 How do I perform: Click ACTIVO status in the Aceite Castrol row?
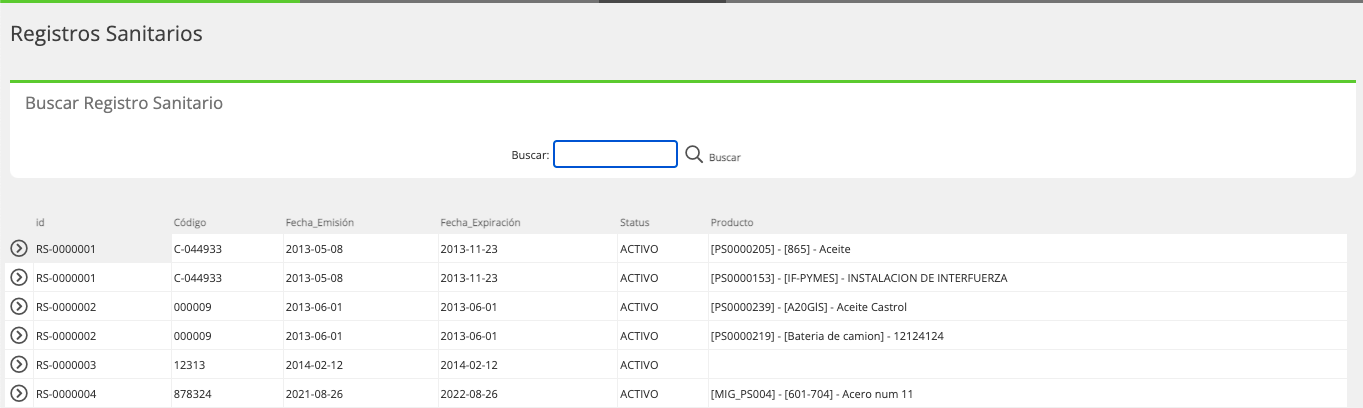click(639, 307)
